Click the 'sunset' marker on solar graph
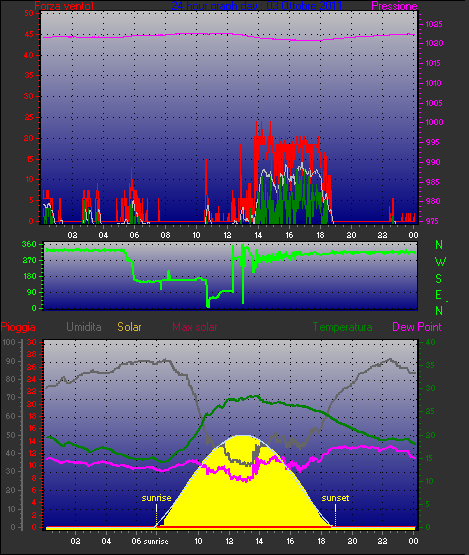The width and height of the screenshot is (469, 555). pos(335,498)
